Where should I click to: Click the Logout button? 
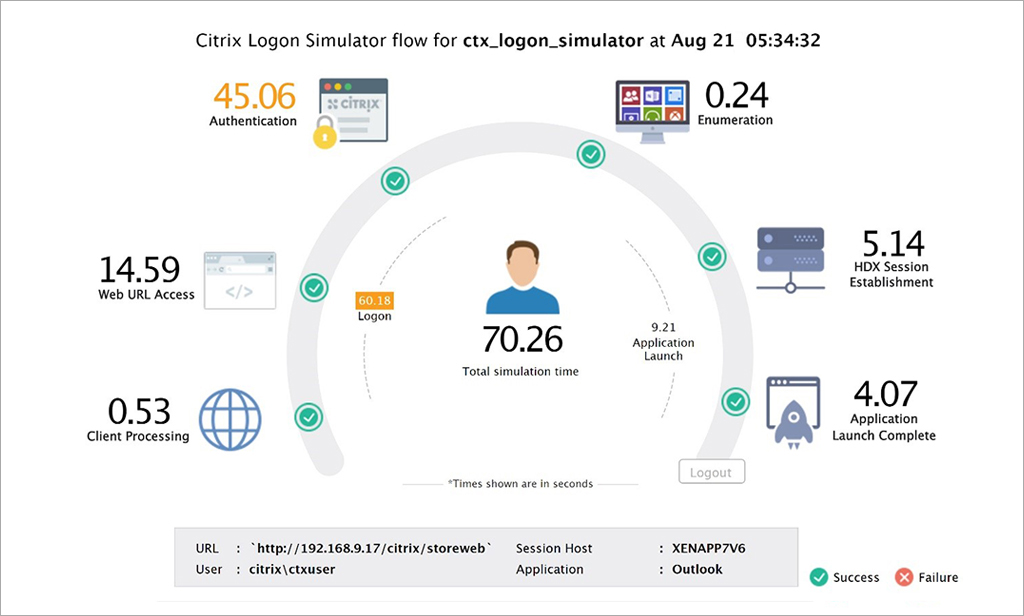point(712,472)
